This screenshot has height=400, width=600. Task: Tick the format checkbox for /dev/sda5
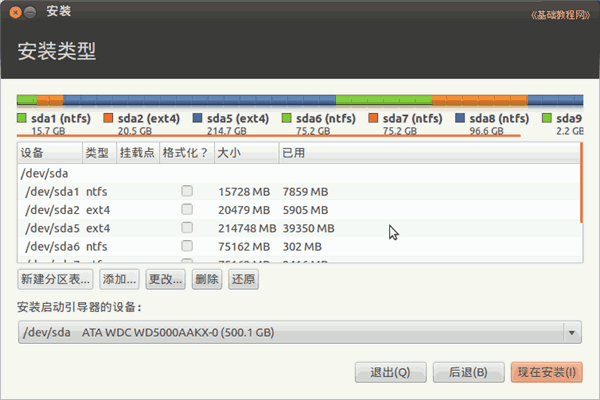pos(187,227)
